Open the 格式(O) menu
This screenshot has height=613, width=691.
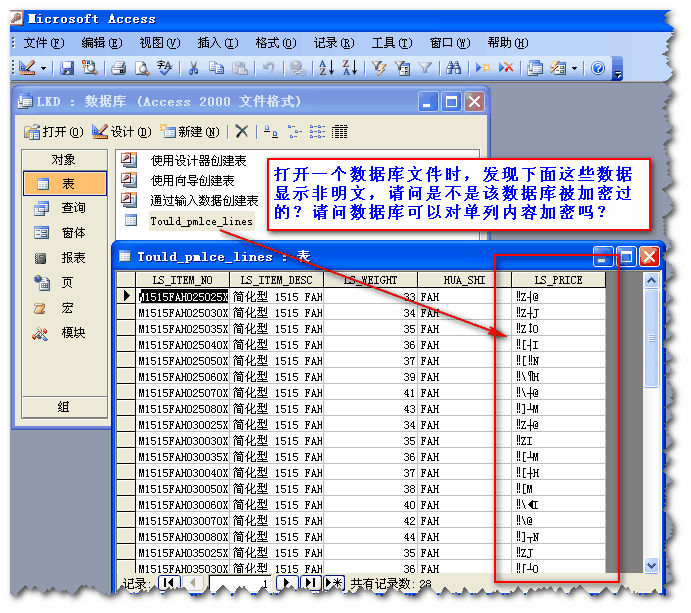tap(276, 43)
